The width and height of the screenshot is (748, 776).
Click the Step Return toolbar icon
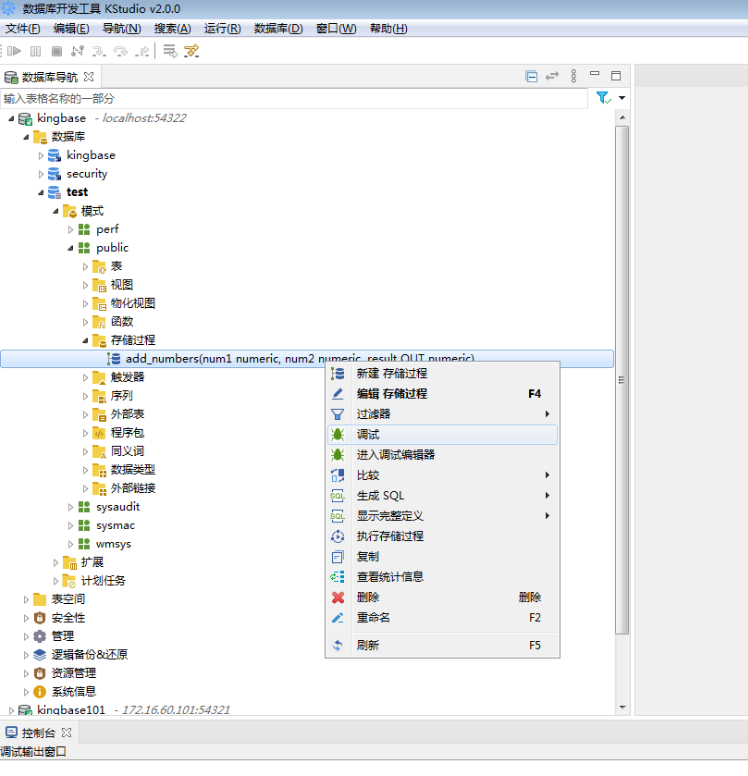pos(142,50)
